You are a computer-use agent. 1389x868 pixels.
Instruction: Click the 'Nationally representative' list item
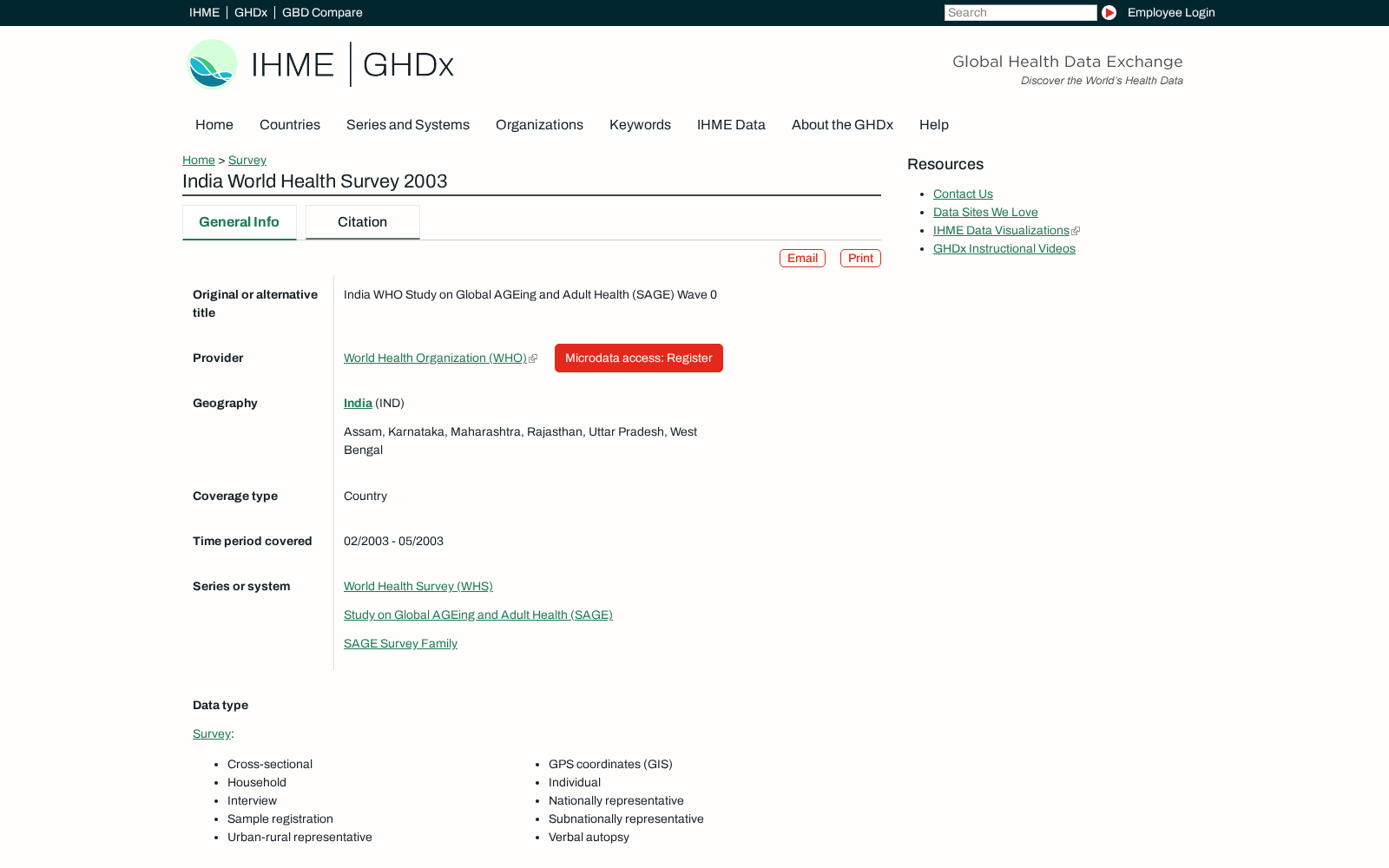tap(616, 800)
